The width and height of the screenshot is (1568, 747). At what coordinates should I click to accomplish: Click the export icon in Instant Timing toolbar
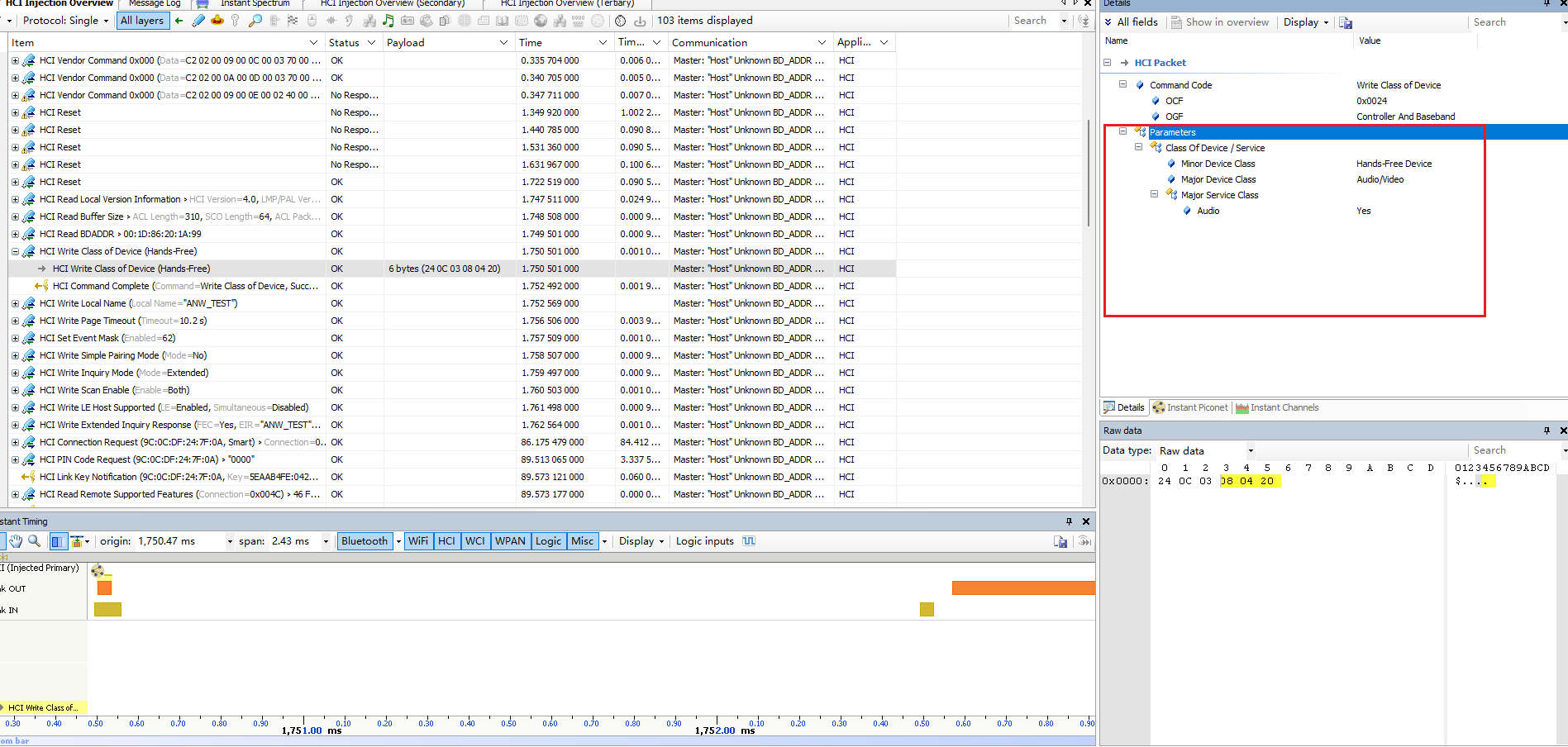click(x=1060, y=542)
